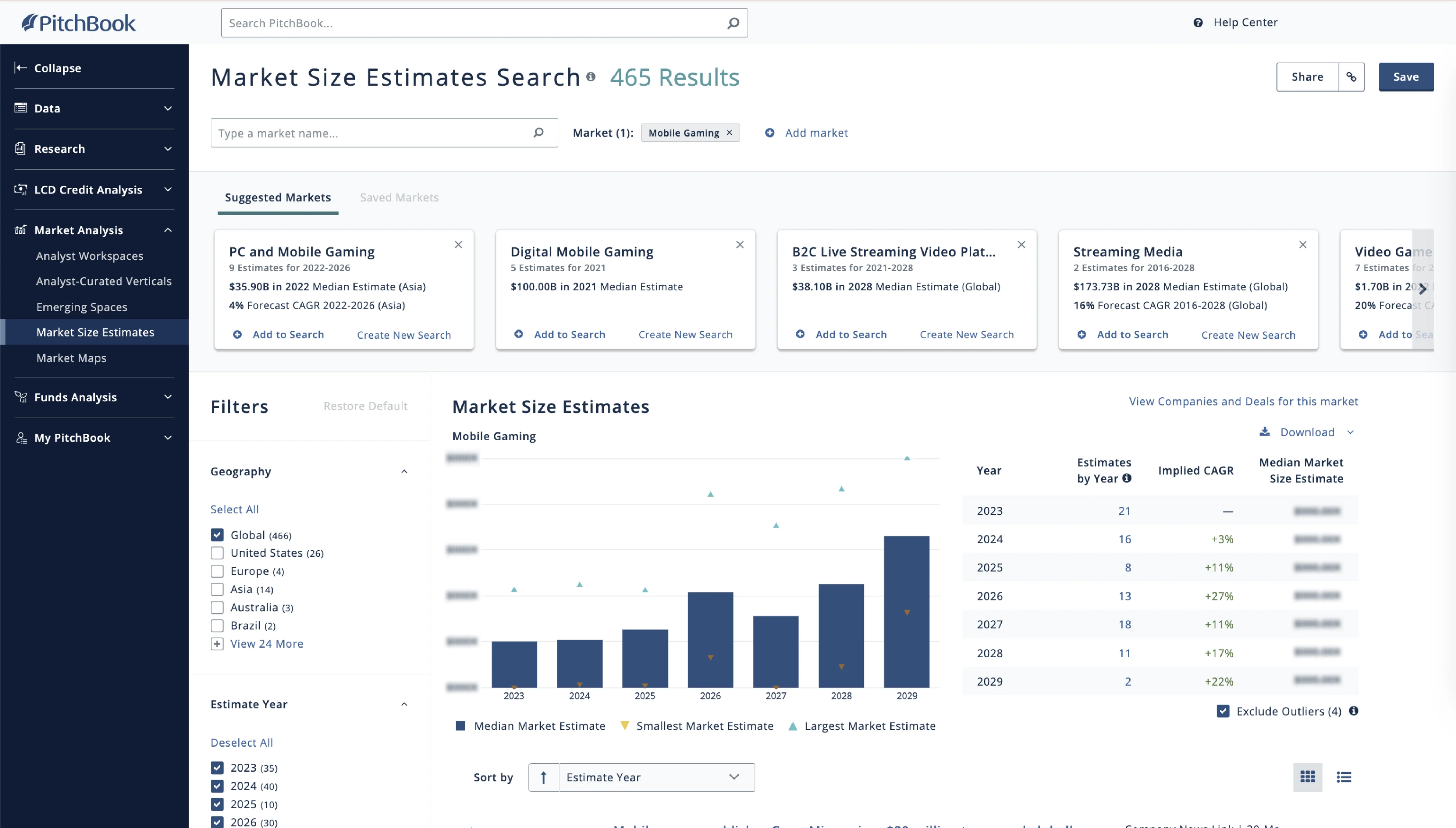Click the Add market plus icon
1456x828 pixels.
pos(770,133)
